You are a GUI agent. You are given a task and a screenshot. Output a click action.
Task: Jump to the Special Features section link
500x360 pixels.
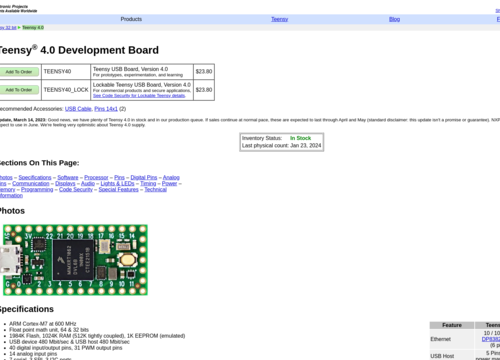click(x=118, y=190)
